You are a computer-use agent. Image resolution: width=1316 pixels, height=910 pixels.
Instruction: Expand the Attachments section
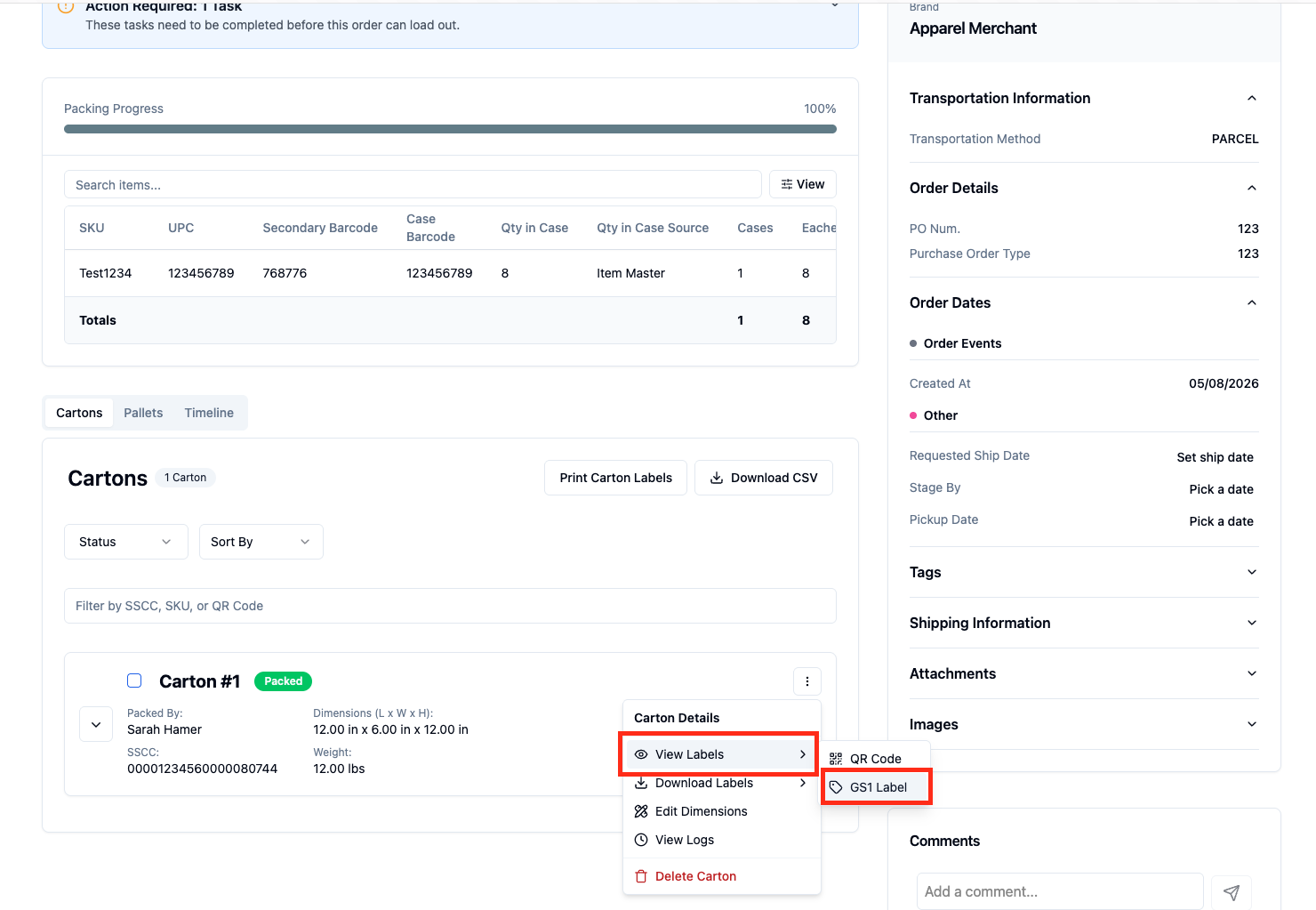1252,673
